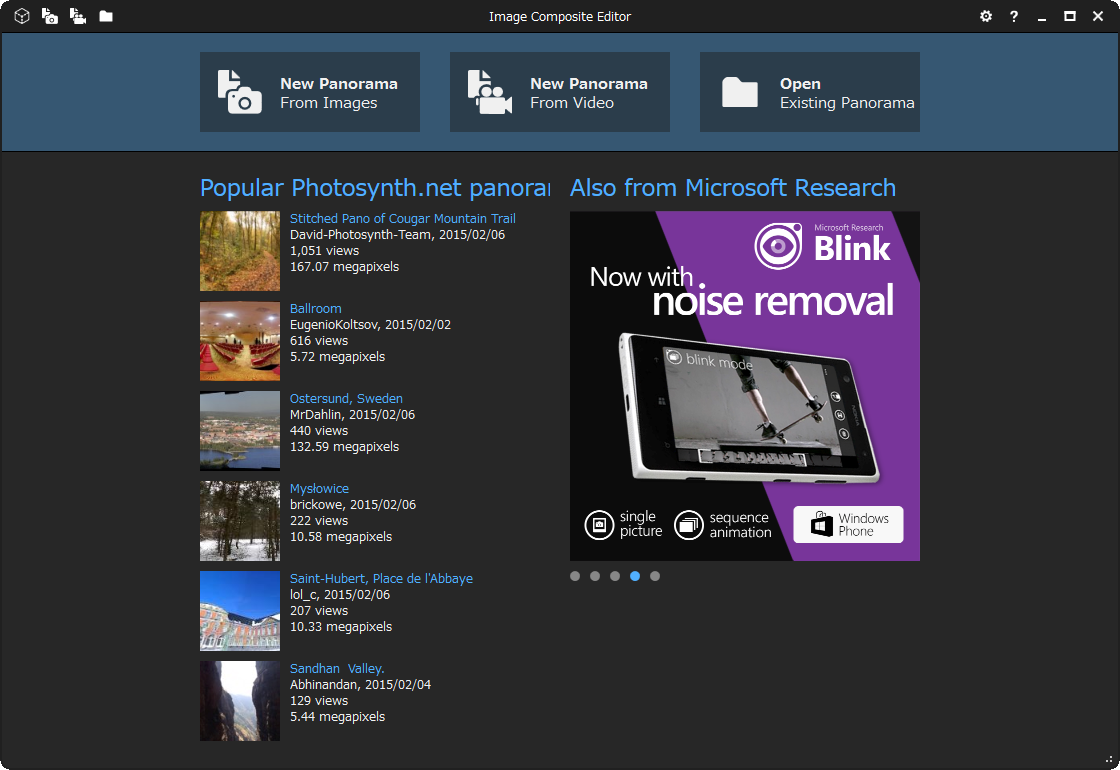Select the first carousel dot

(575, 576)
